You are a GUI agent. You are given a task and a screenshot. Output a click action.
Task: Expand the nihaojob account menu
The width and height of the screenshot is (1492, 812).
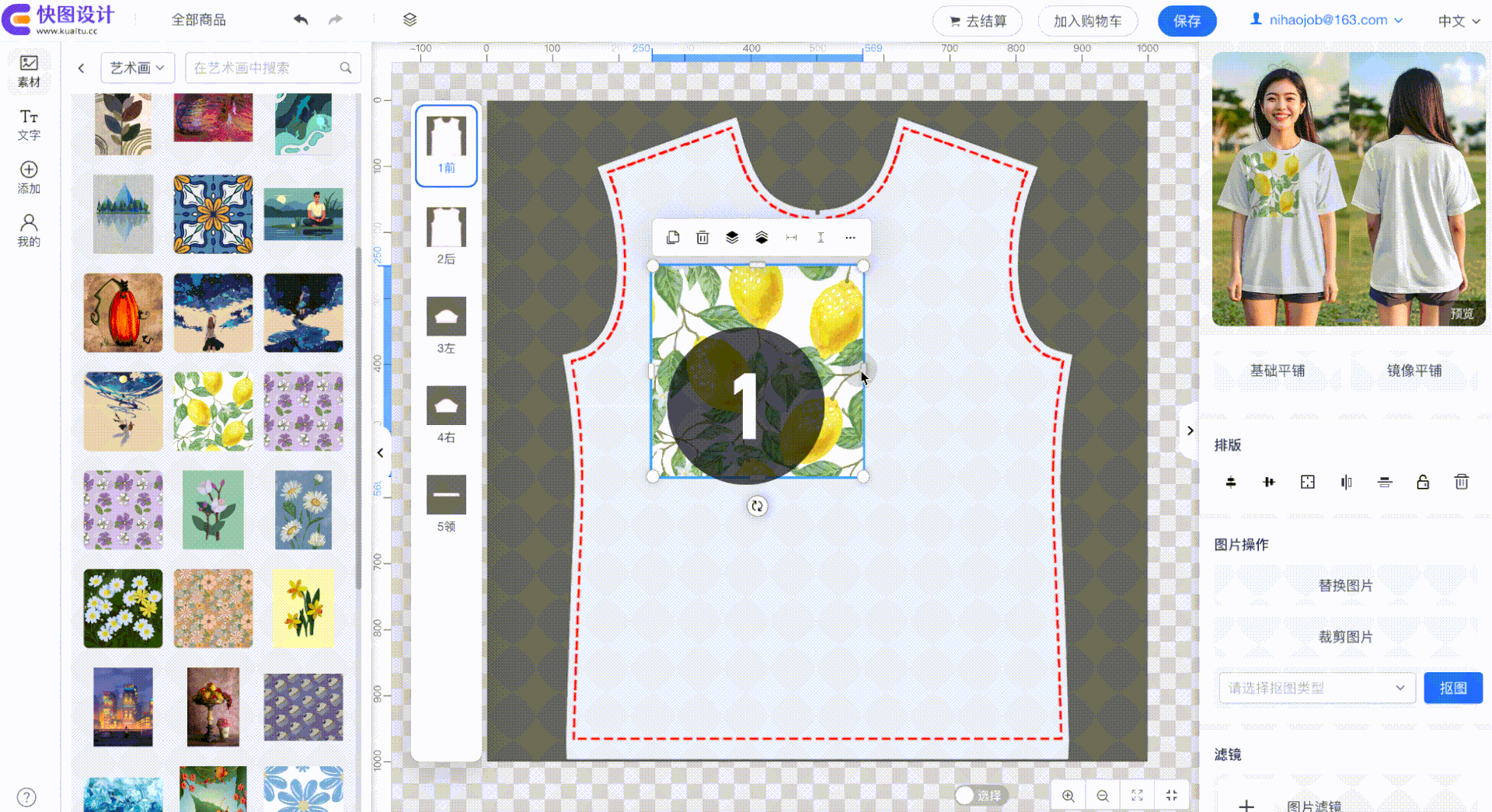[x=1327, y=20]
